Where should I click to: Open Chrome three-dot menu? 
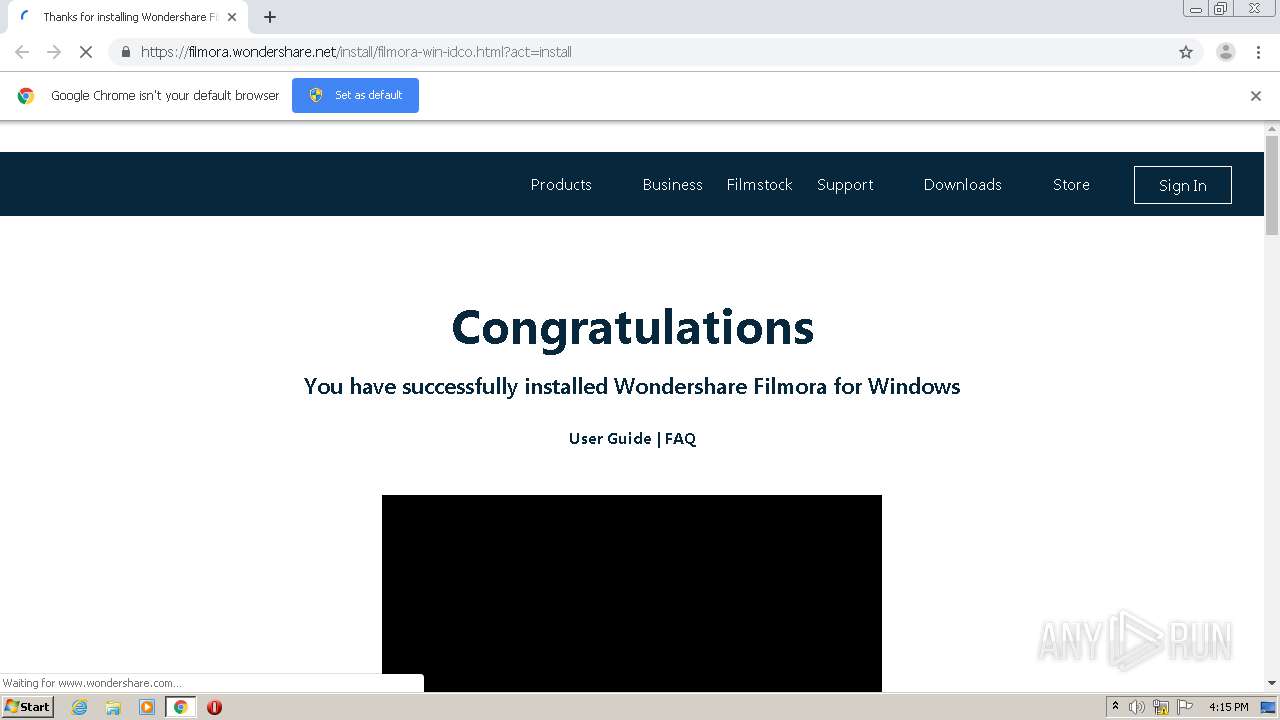pos(1258,52)
